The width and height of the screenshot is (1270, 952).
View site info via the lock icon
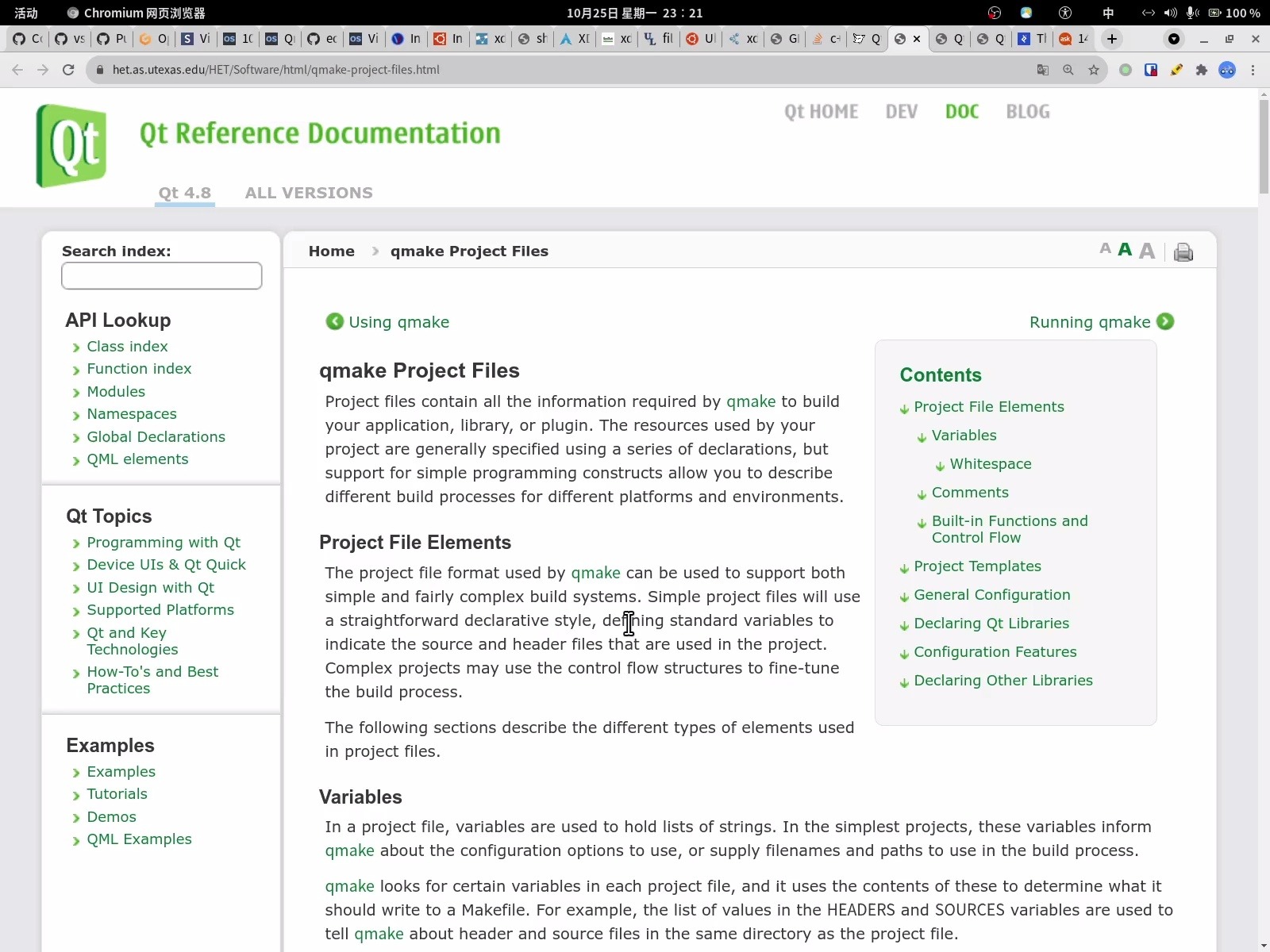[99, 70]
